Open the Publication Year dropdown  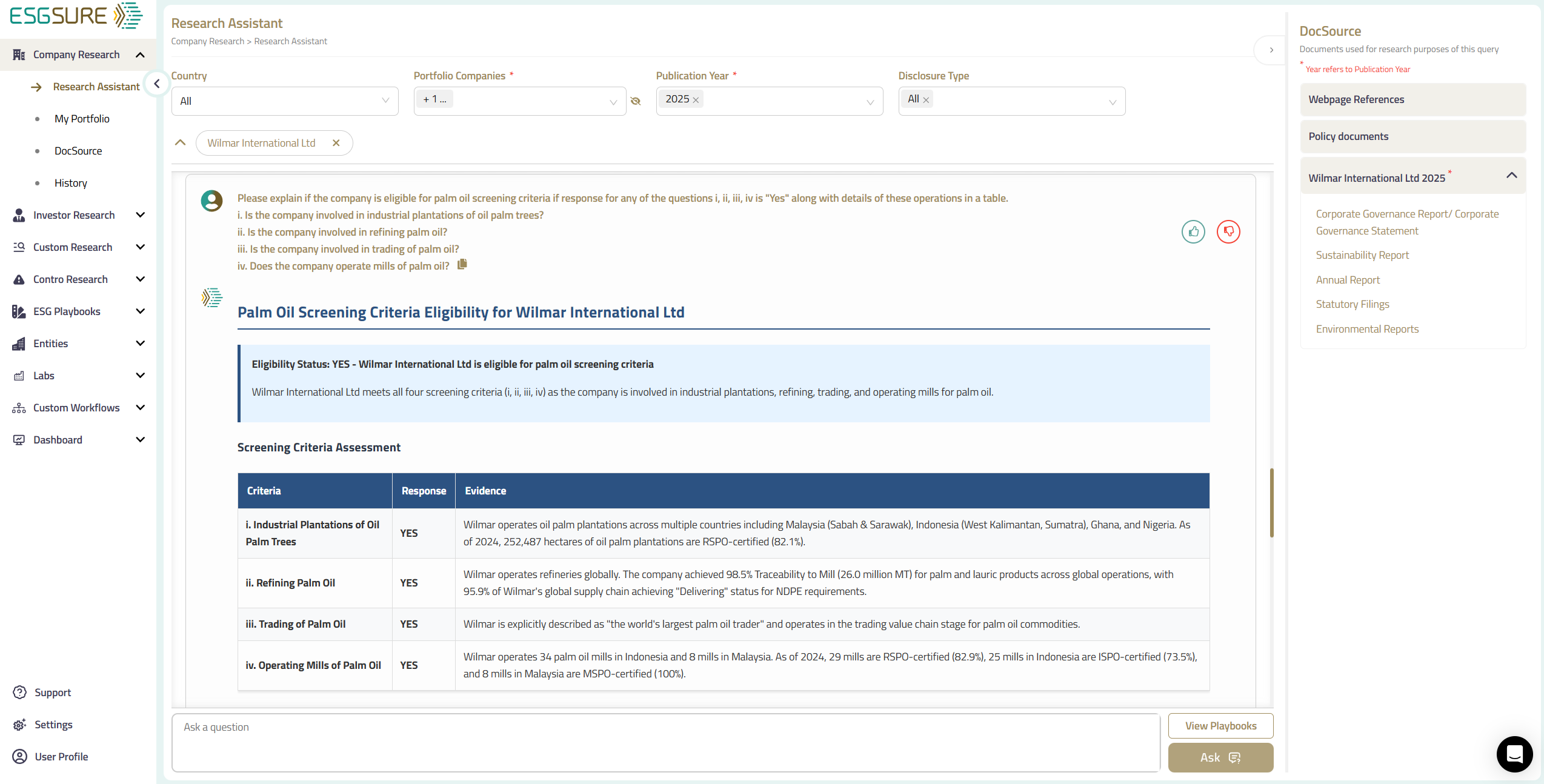click(x=770, y=101)
